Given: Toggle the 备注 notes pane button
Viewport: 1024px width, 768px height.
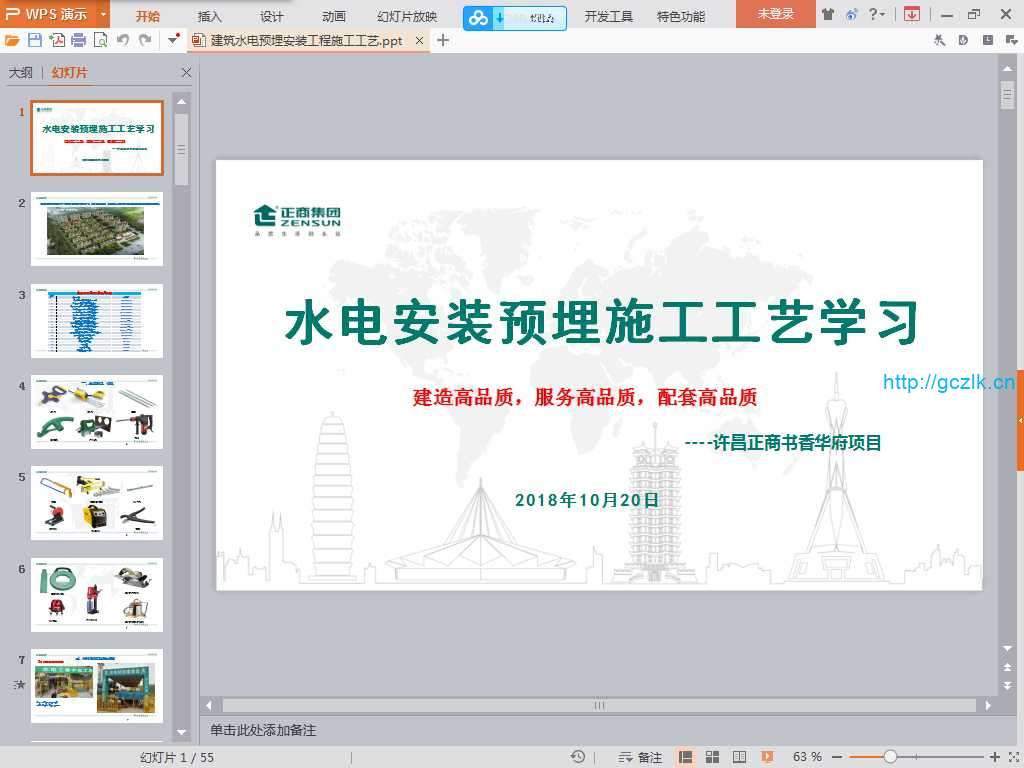Looking at the screenshot, I should coord(641,757).
